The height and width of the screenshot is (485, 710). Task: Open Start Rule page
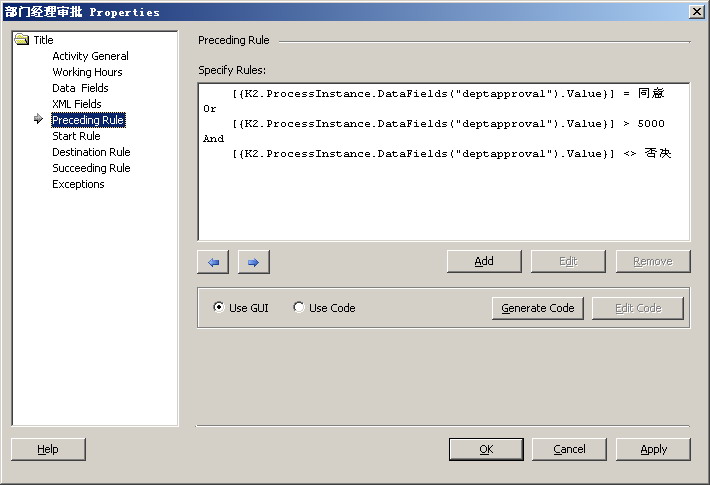pyautogui.click(x=76, y=136)
